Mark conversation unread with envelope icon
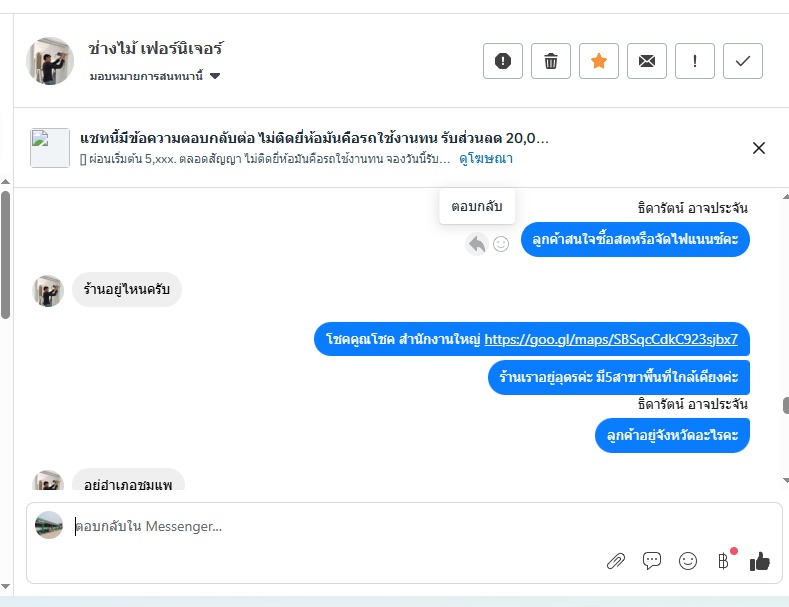This screenshot has width=789, height=607. click(647, 61)
